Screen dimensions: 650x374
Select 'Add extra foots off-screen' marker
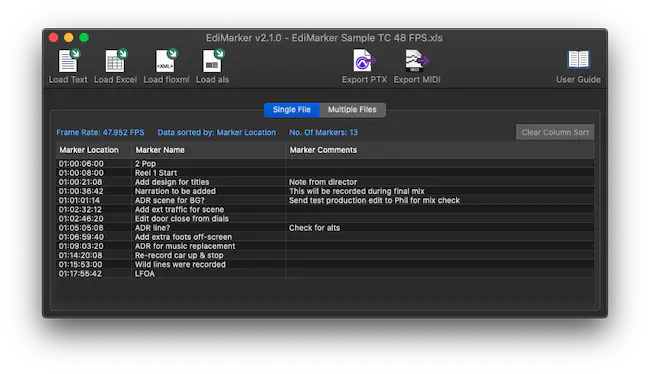183,237
